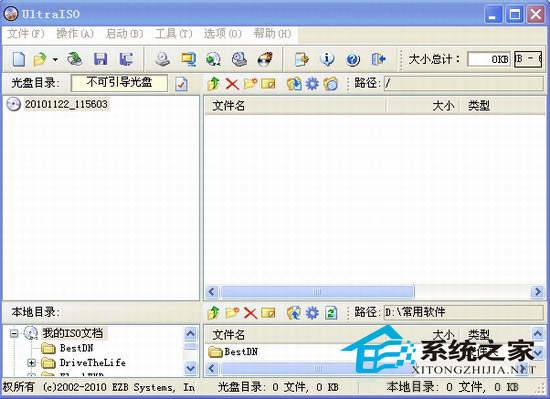The width and height of the screenshot is (550, 399).
Task: Sort disc files by 大小 column
Action: [423, 106]
